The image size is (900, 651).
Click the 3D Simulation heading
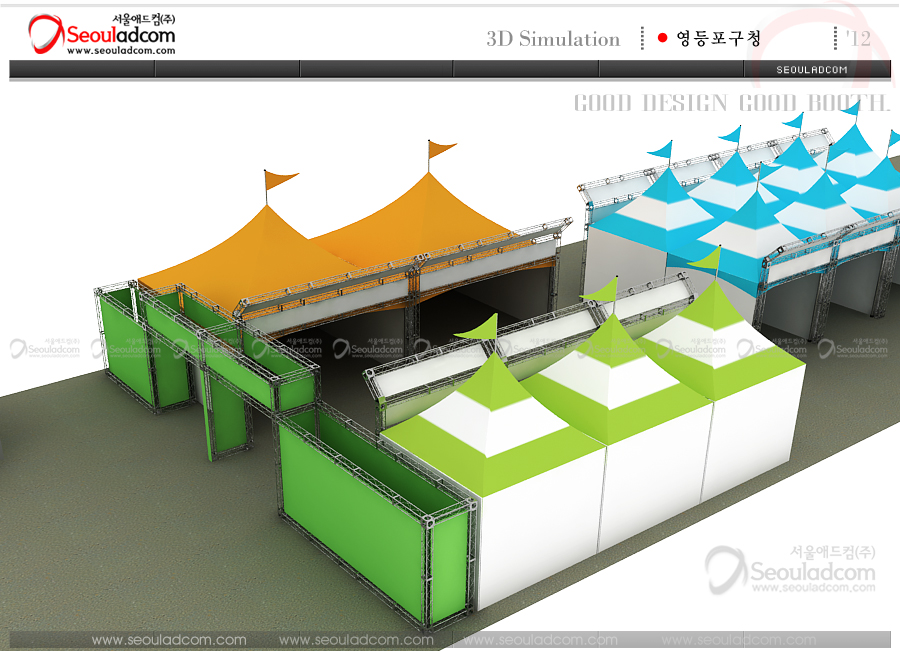point(553,39)
